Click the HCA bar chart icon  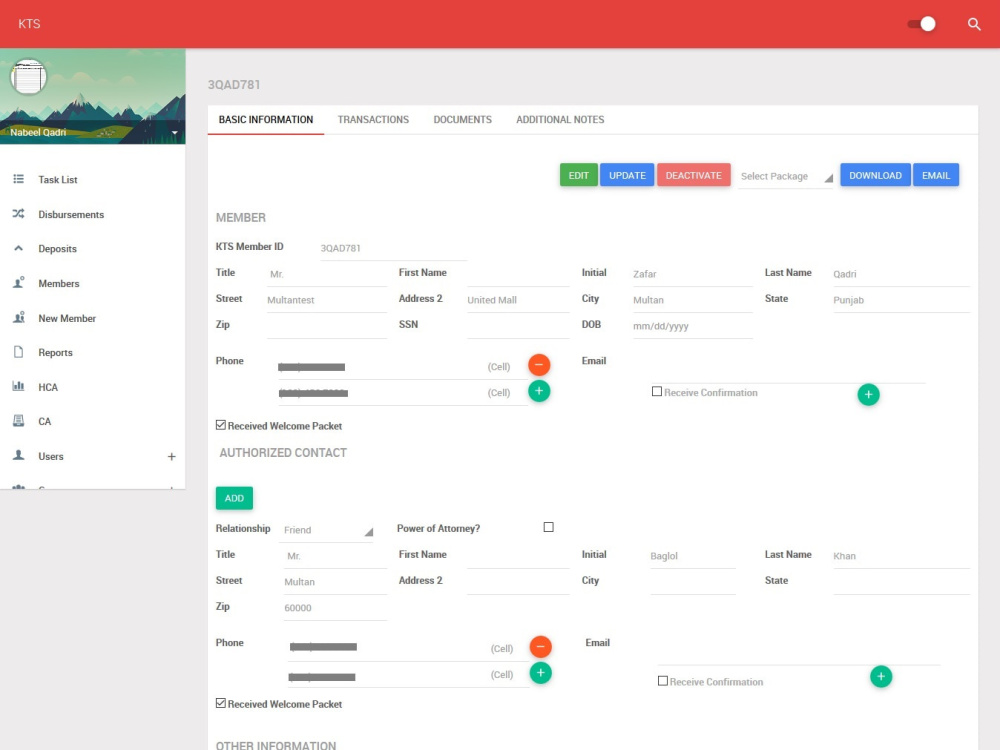pyautogui.click(x=18, y=386)
